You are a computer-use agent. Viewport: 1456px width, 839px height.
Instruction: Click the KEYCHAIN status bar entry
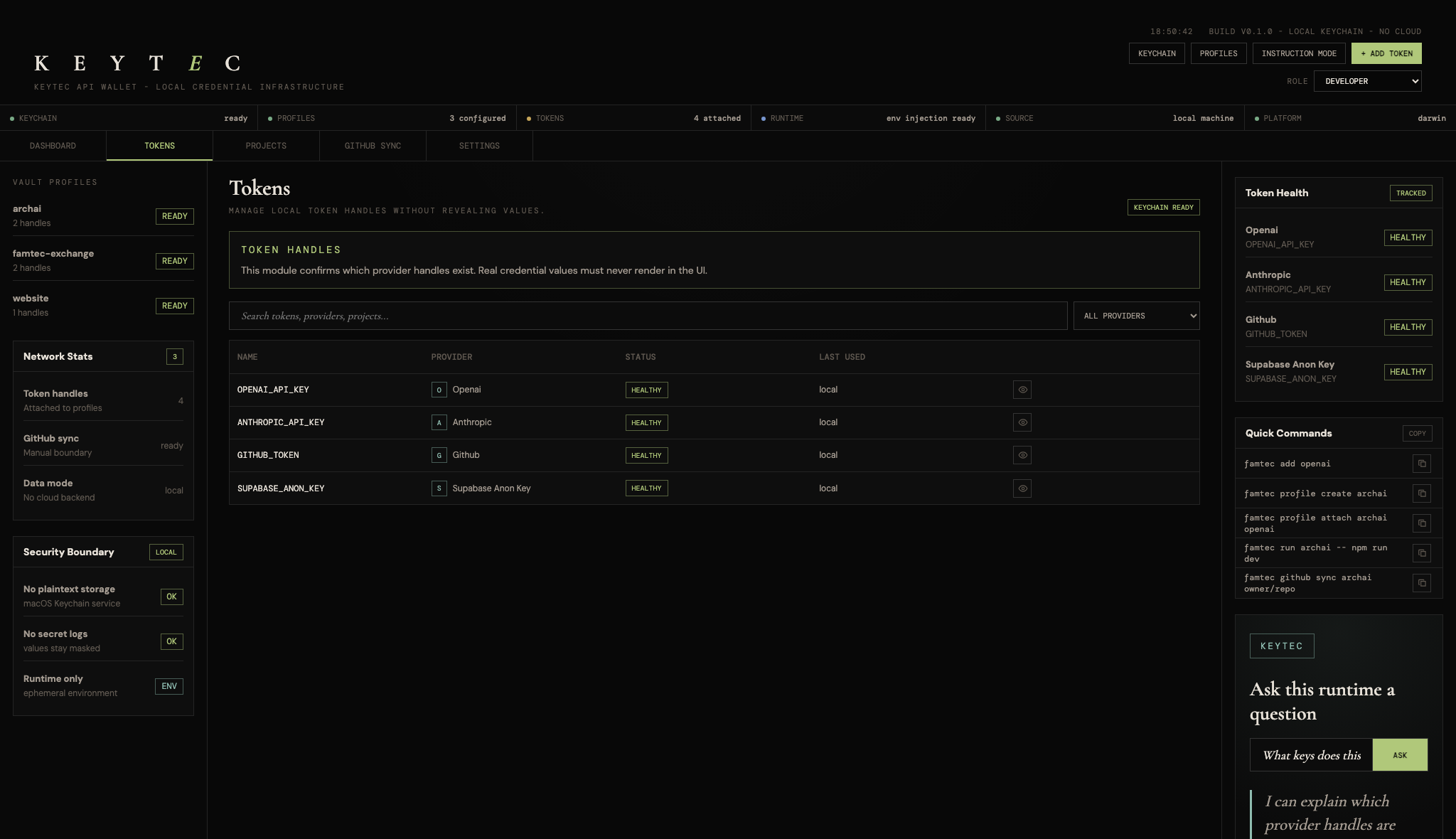point(129,118)
